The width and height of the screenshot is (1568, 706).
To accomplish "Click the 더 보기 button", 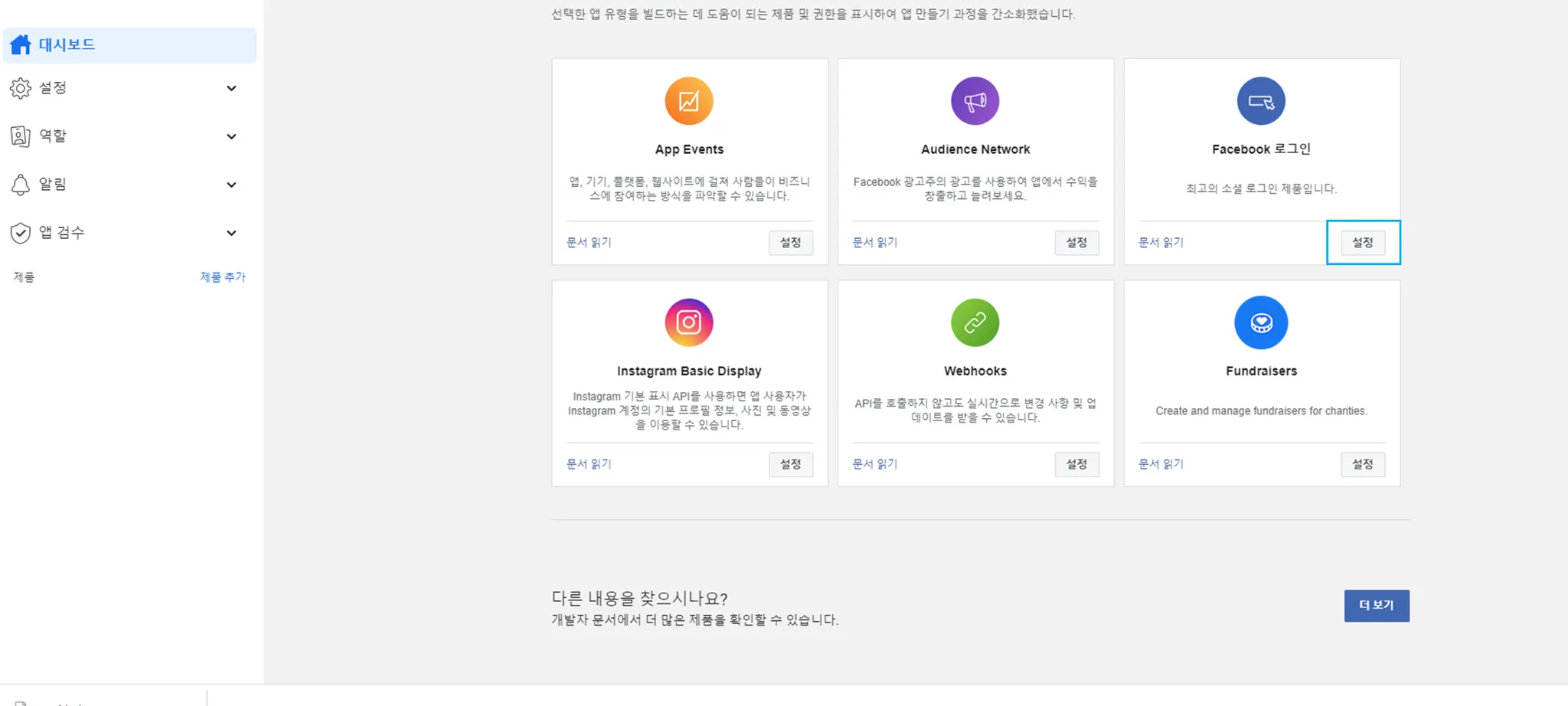I will click(x=1377, y=606).
